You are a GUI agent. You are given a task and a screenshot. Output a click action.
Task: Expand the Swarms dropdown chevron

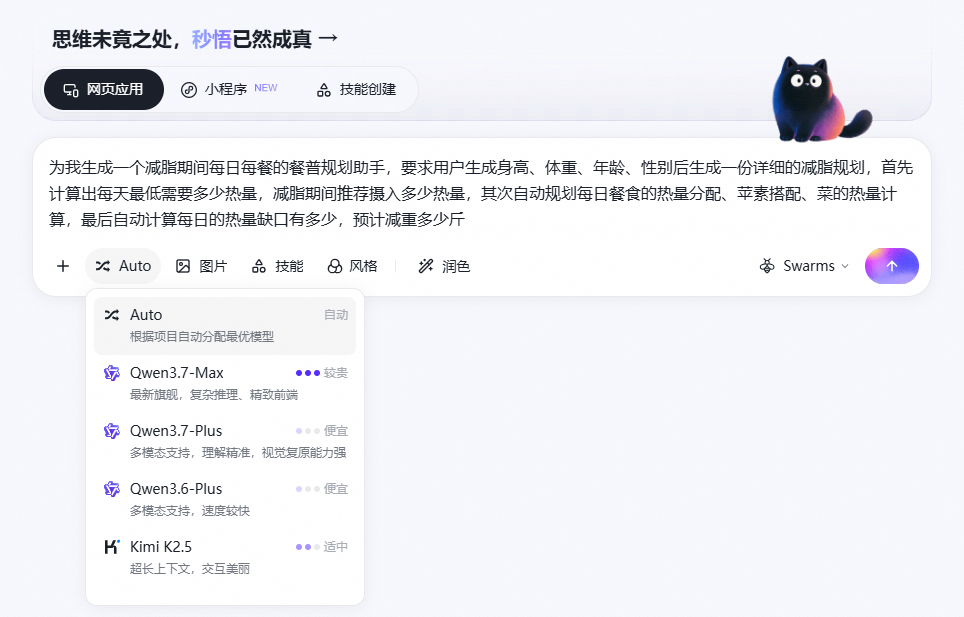[845, 266]
